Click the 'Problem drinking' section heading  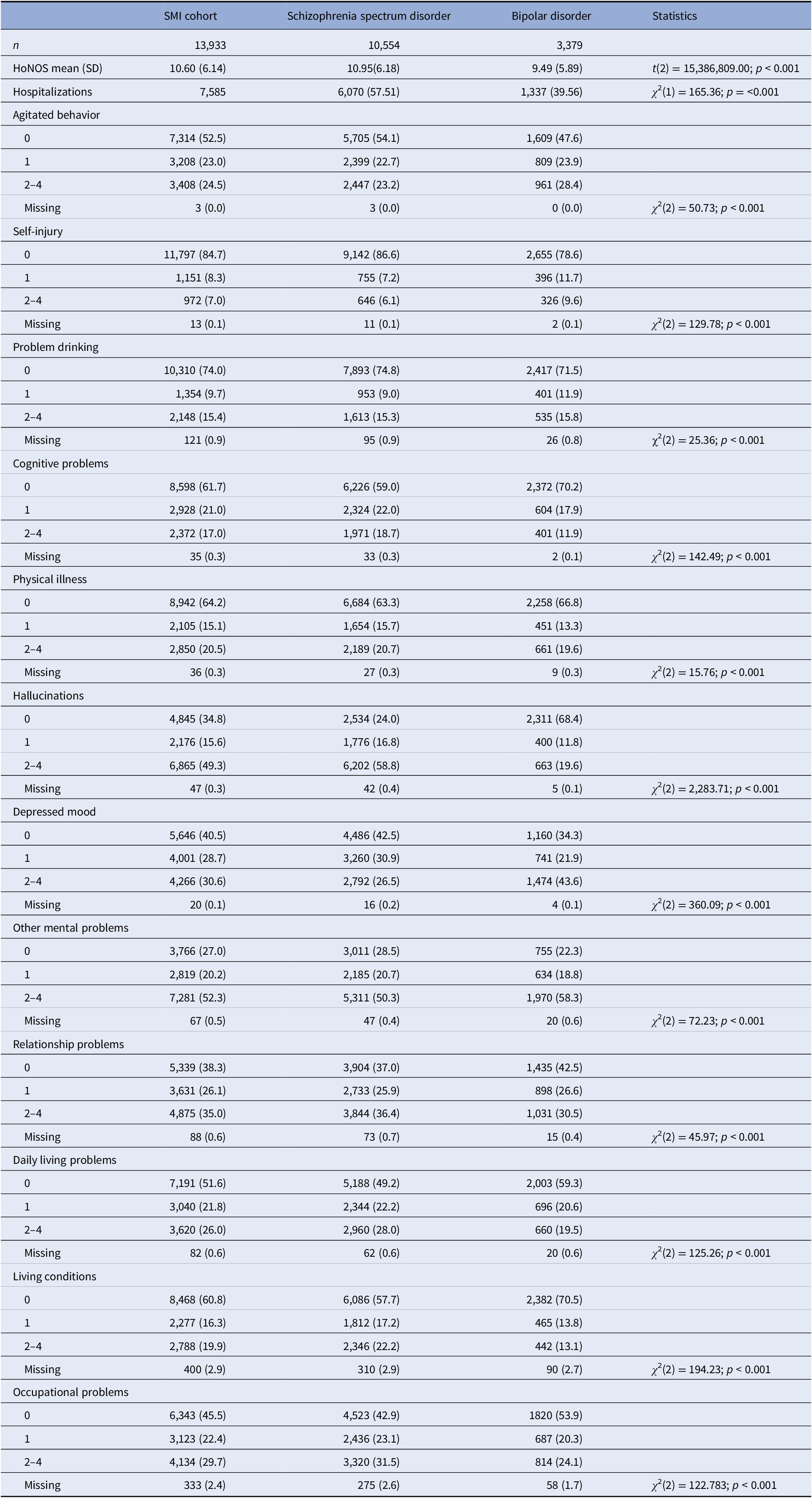(56, 347)
